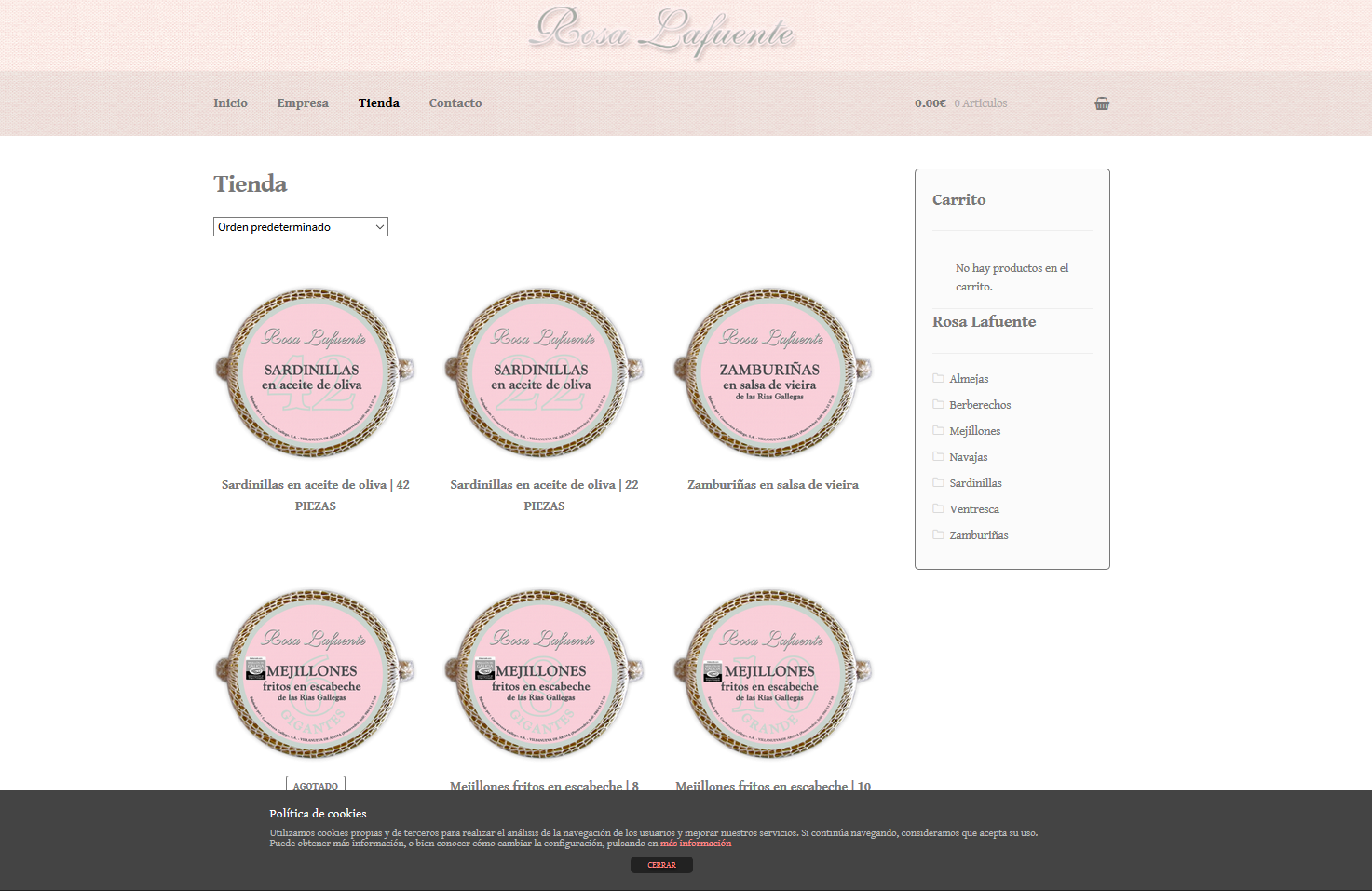The height and width of the screenshot is (891, 1372).
Task: Open the Berberechos category link
Action: (x=980, y=405)
